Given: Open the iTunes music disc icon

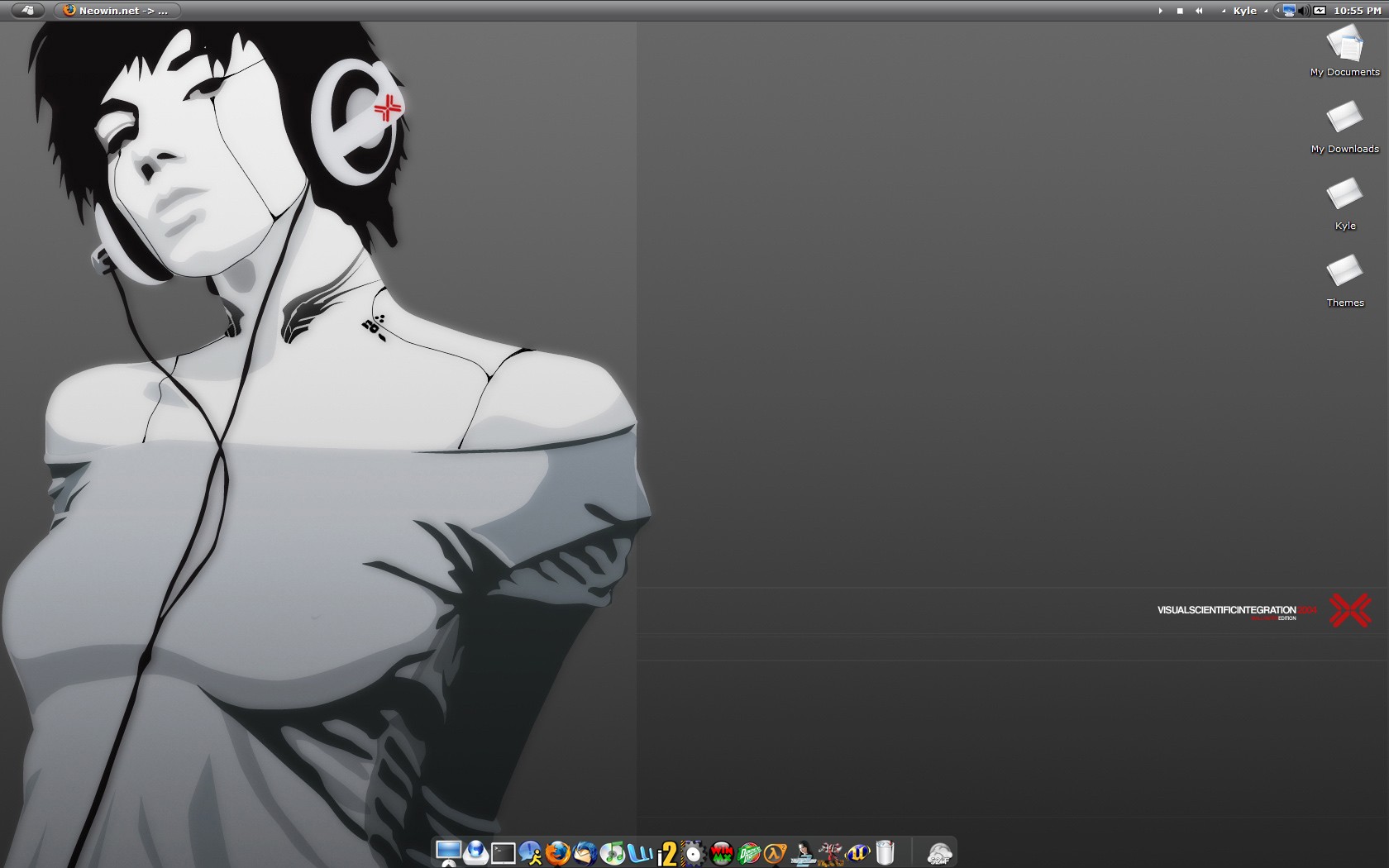Looking at the screenshot, I should pyautogui.click(x=613, y=852).
